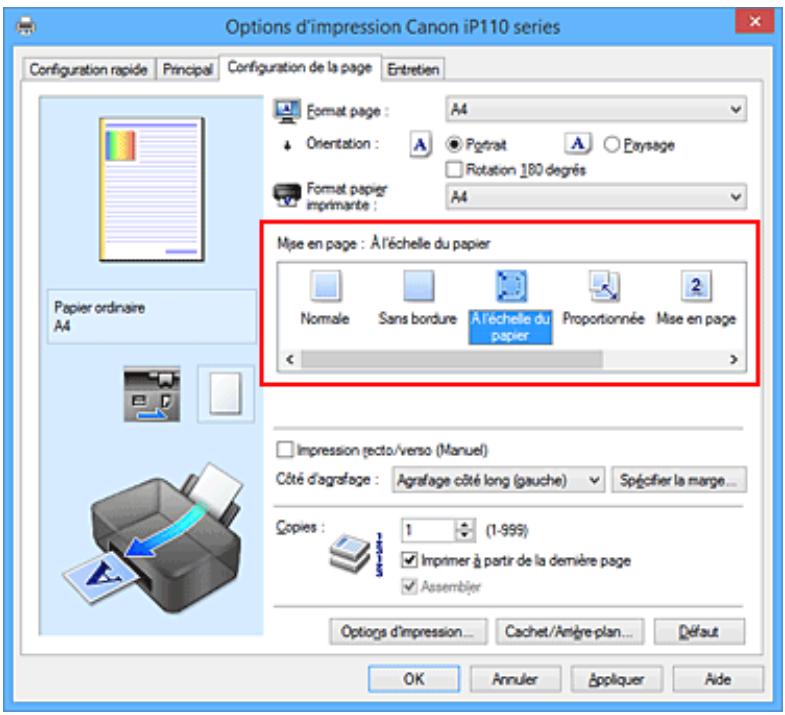This screenshot has width=785, height=715.
Task: Click the document page preview thumbnail
Action: 152,189
